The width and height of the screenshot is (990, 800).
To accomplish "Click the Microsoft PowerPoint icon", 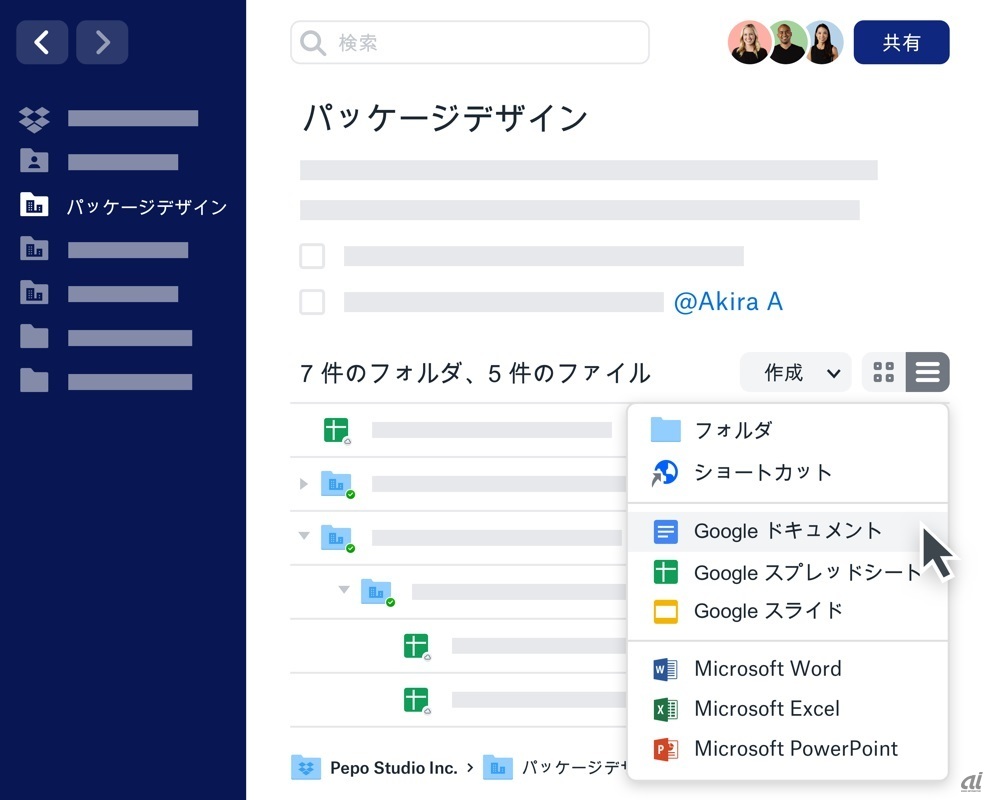I will click(665, 749).
